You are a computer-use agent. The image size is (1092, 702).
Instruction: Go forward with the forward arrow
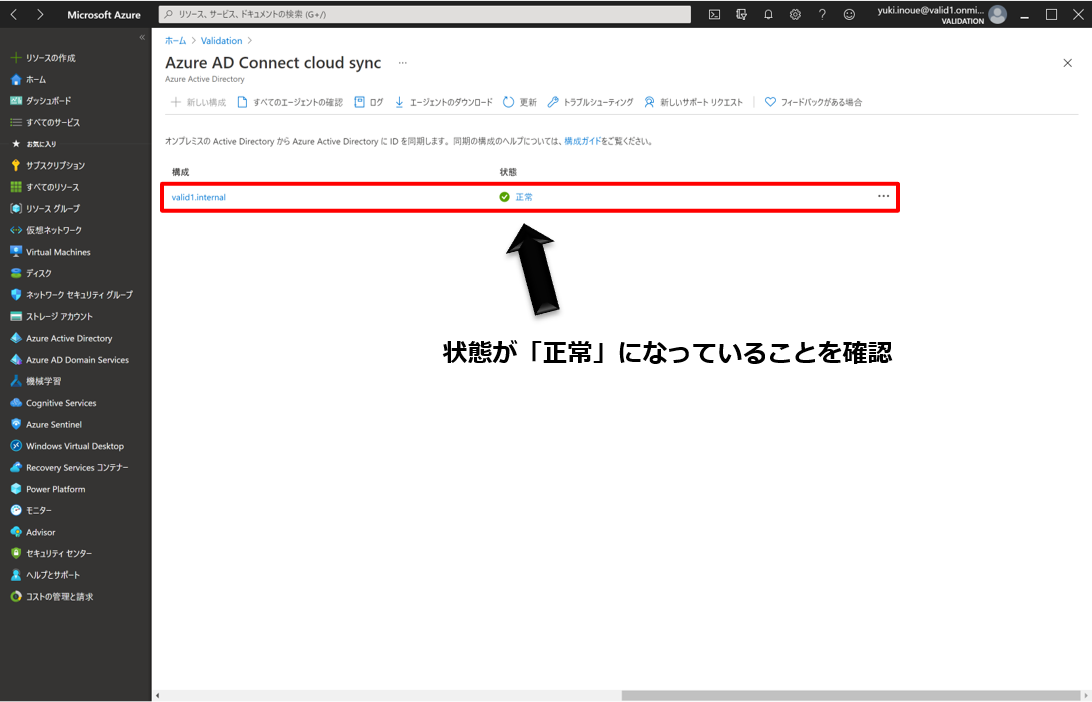coord(40,14)
